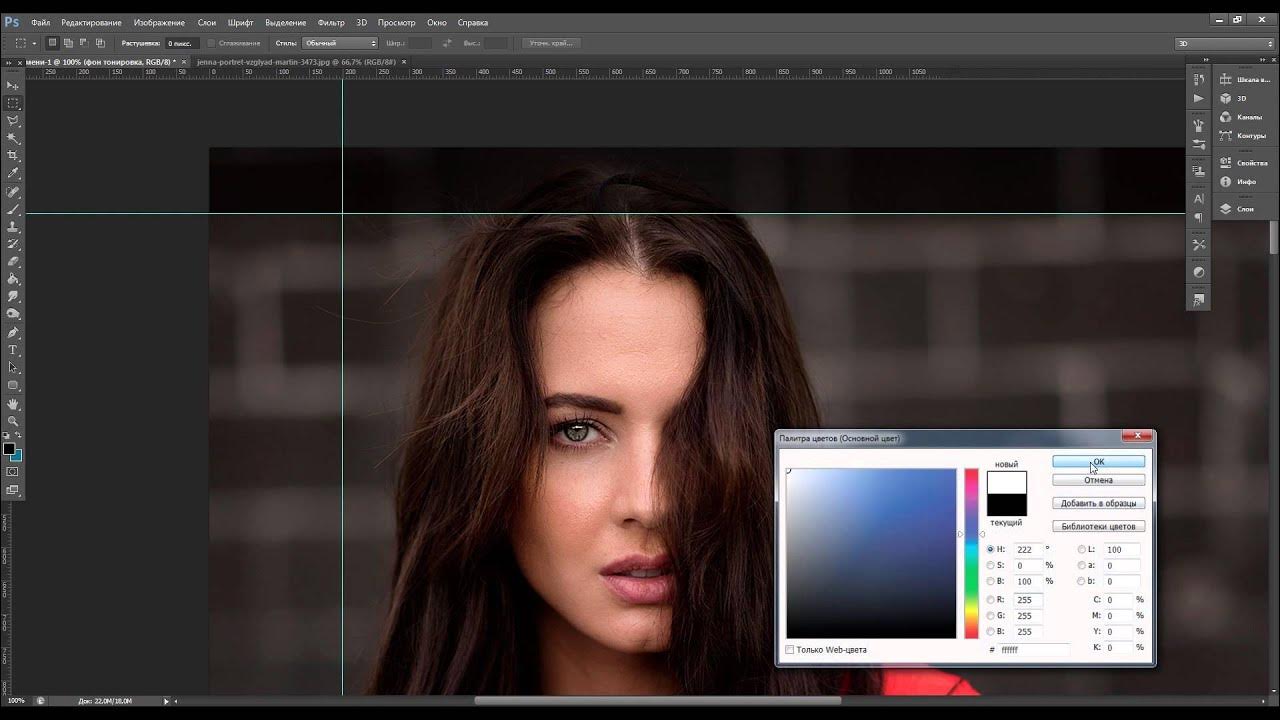Change screen mode icon in toolbox
1280x720 pixels.
[13, 490]
